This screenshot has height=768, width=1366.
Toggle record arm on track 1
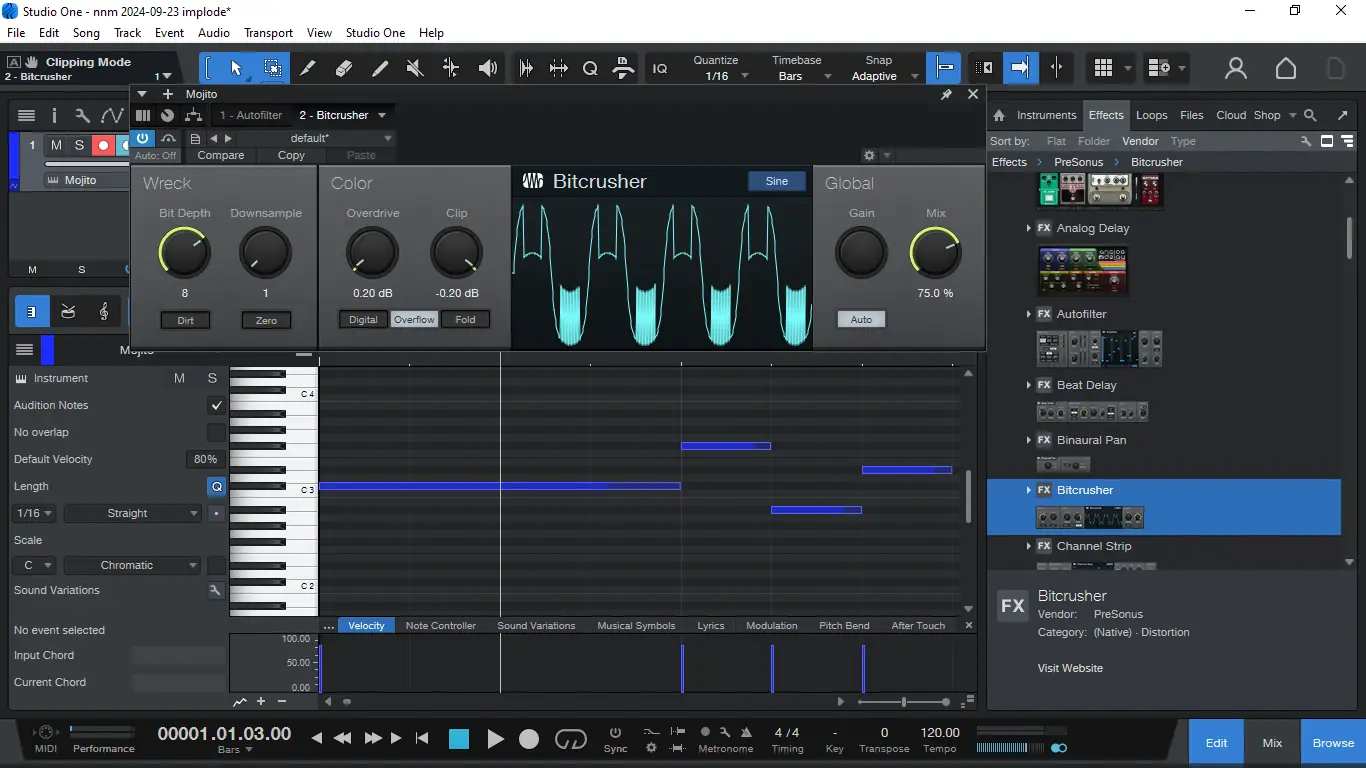coord(103,146)
